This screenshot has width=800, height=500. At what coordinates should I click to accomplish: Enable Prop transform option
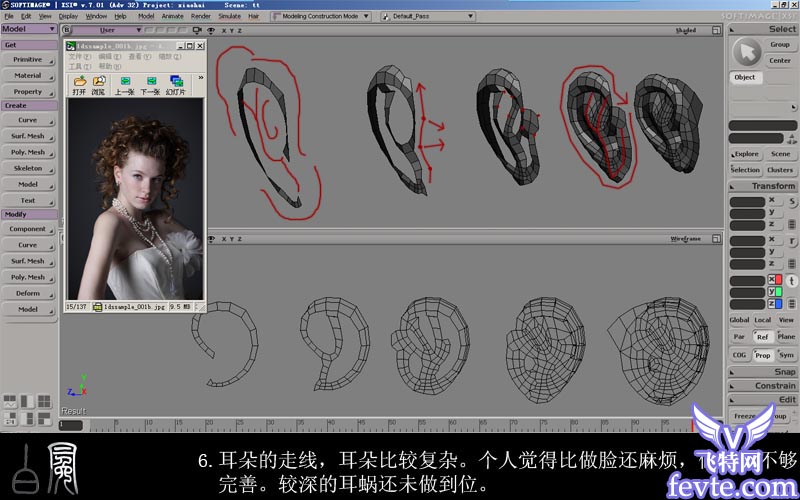click(762, 355)
